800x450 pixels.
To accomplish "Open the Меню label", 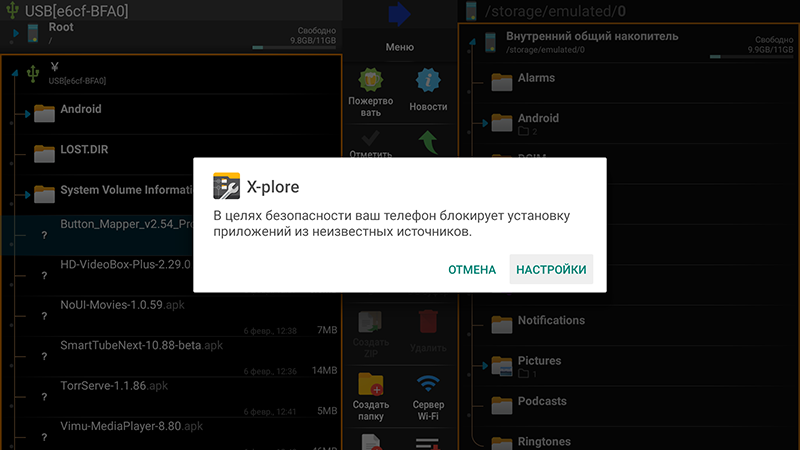I will click(399, 47).
